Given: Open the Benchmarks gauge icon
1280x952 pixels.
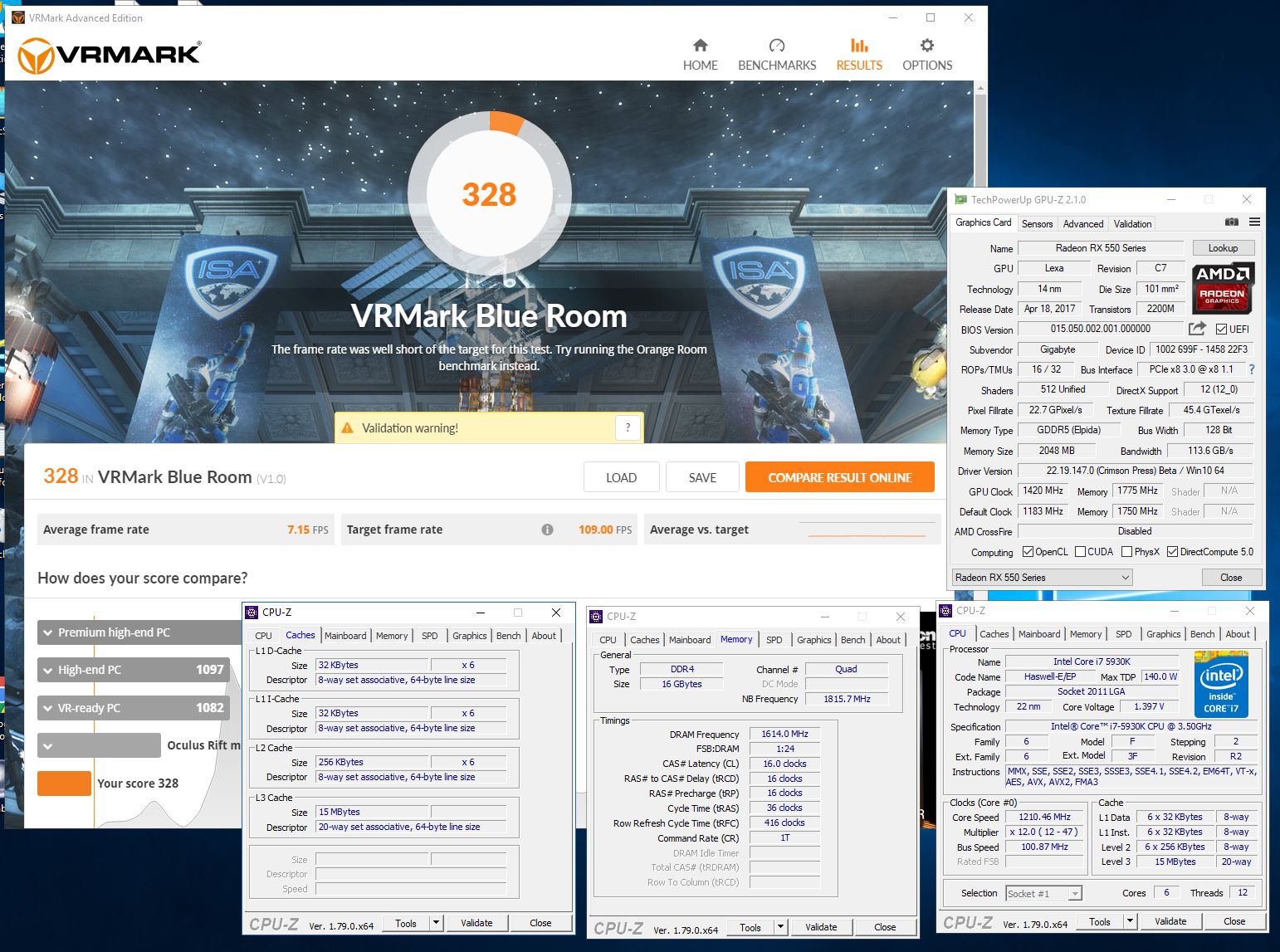Looking at the screenshot, I should [x=777, y=45].
